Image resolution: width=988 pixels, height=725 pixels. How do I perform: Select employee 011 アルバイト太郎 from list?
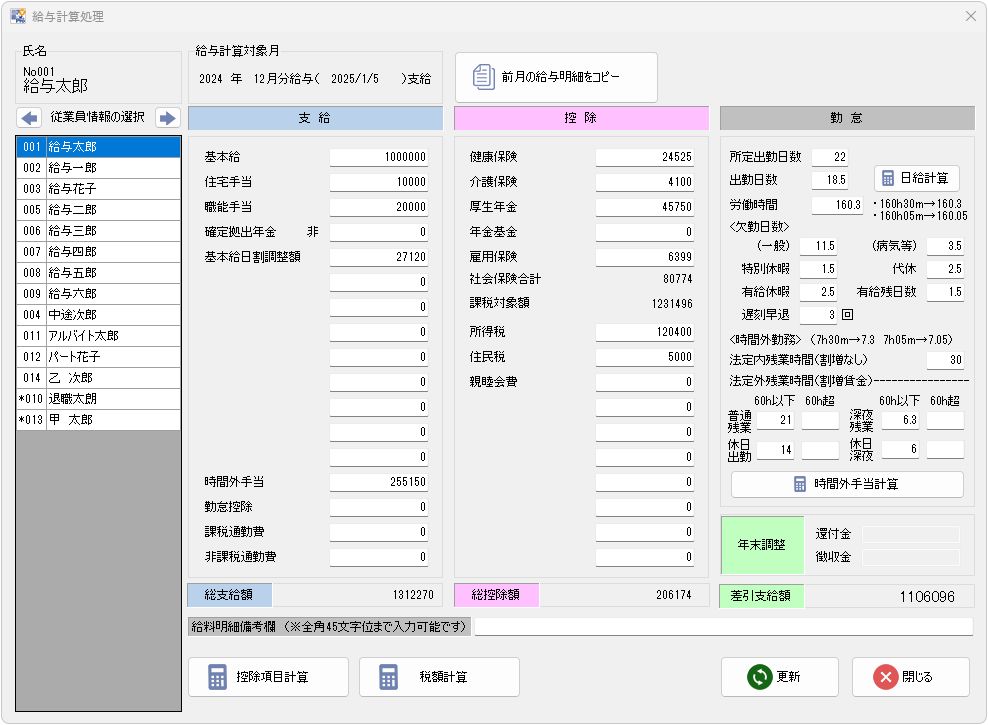[98, 336]
